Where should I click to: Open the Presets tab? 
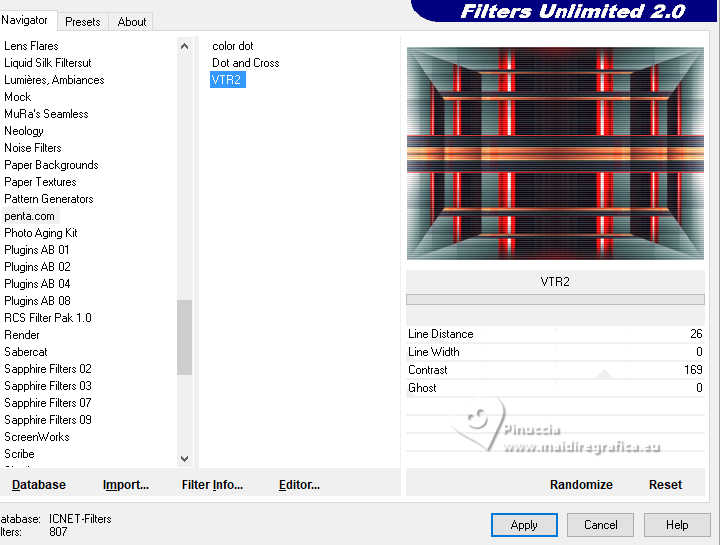[83, 22]
